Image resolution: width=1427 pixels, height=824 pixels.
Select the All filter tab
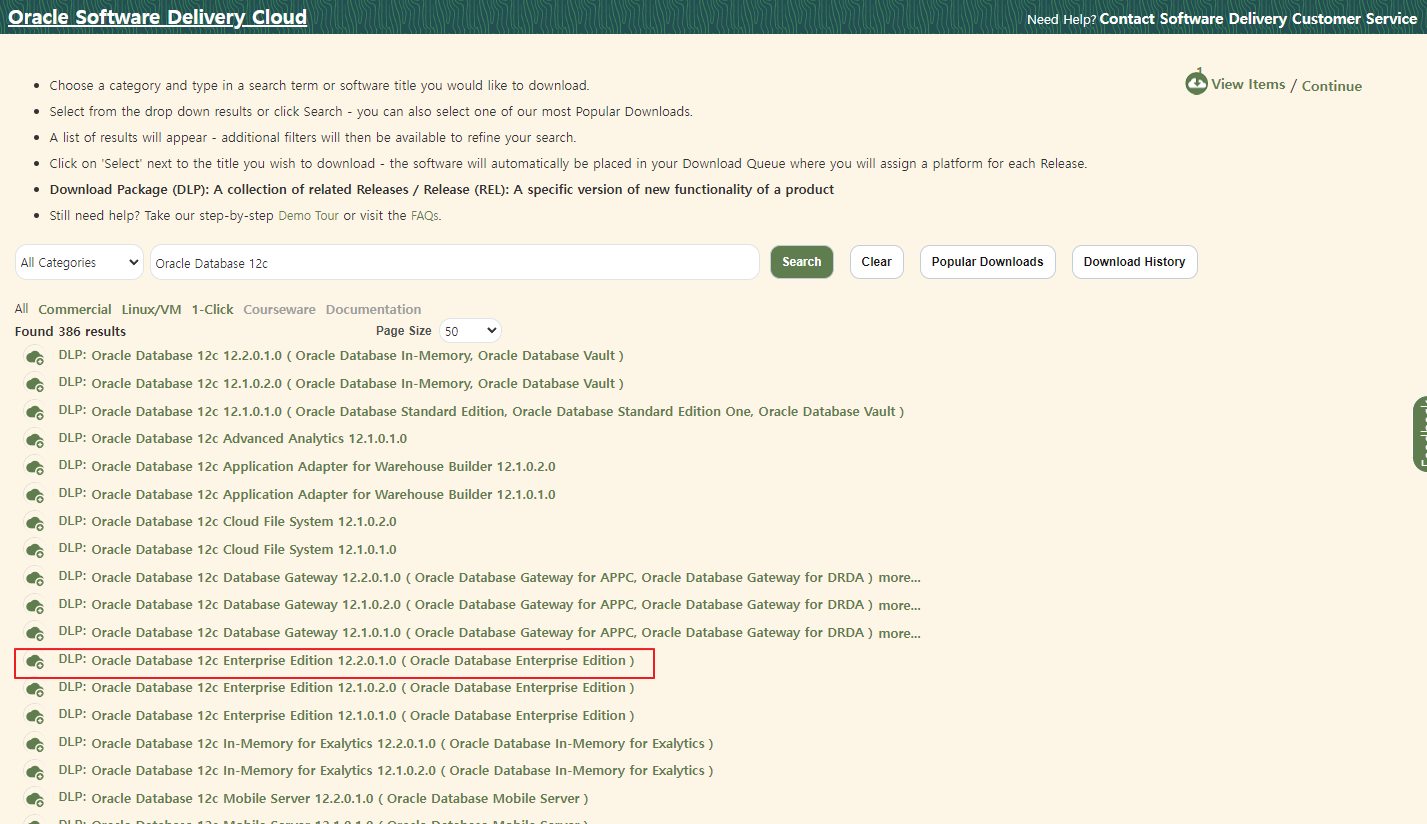22,309
